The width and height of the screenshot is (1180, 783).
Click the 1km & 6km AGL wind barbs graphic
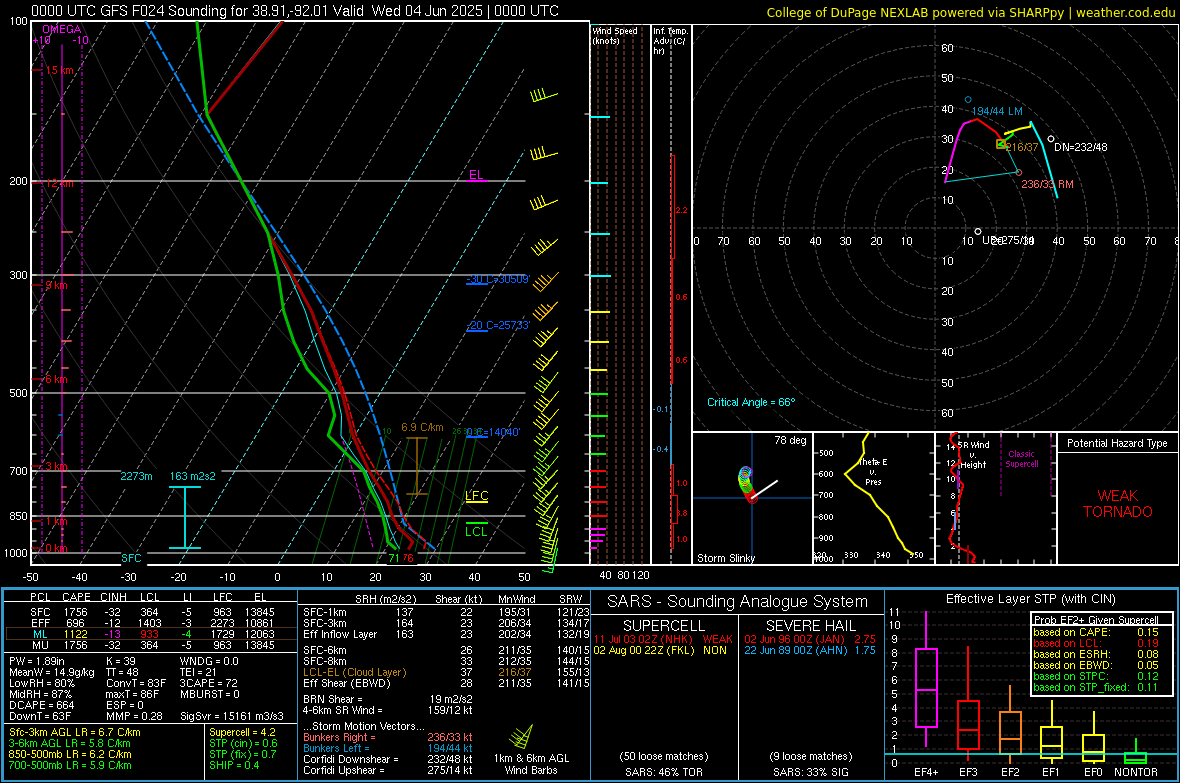pos(521,736)
